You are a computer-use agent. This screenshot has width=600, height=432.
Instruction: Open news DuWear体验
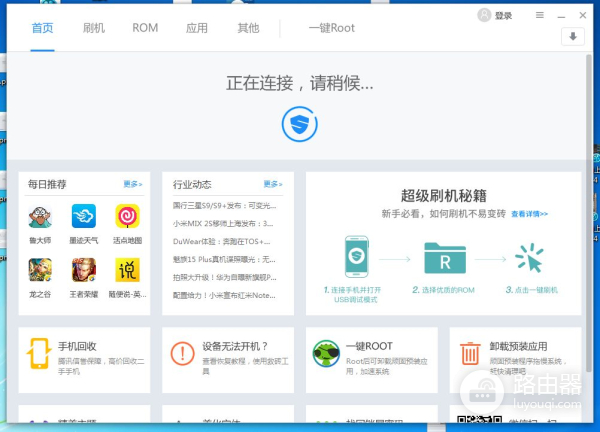point(222,241)
